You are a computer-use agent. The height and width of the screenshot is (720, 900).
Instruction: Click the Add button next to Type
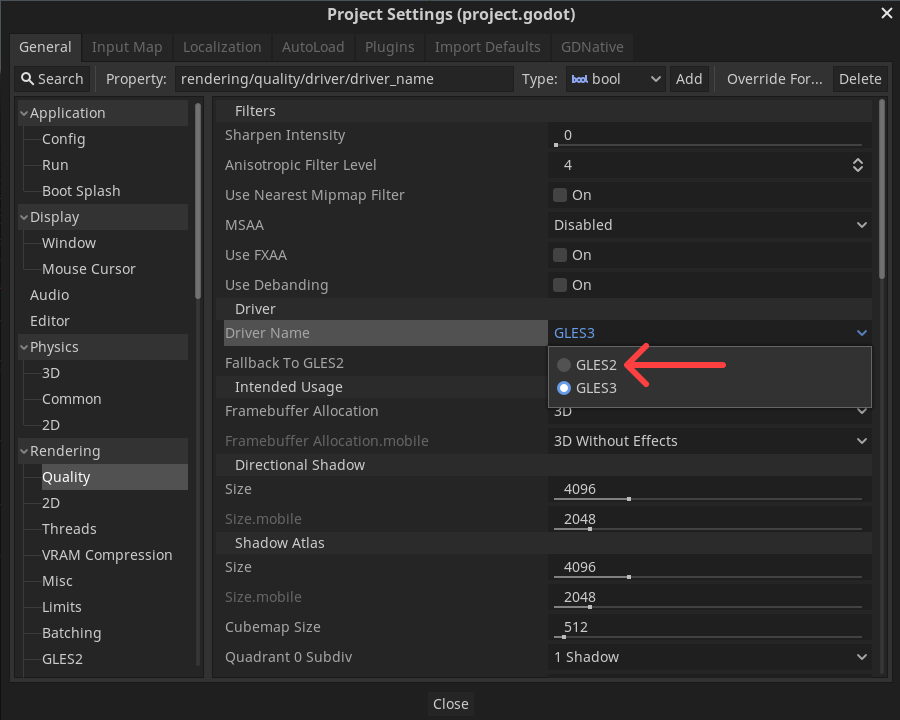pos(689,79)
